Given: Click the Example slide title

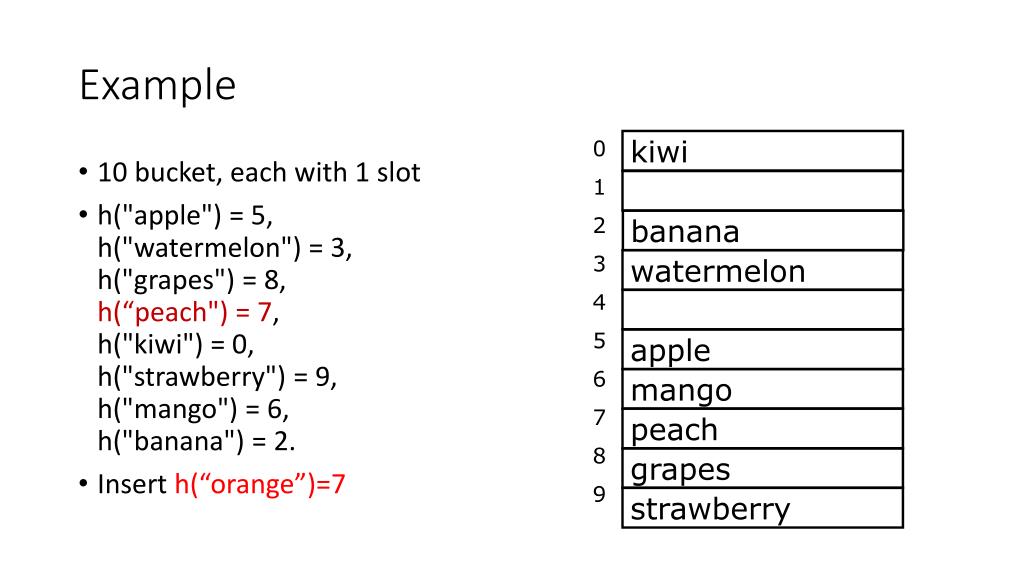Looking at the screenshot, I should click(157, 86).
